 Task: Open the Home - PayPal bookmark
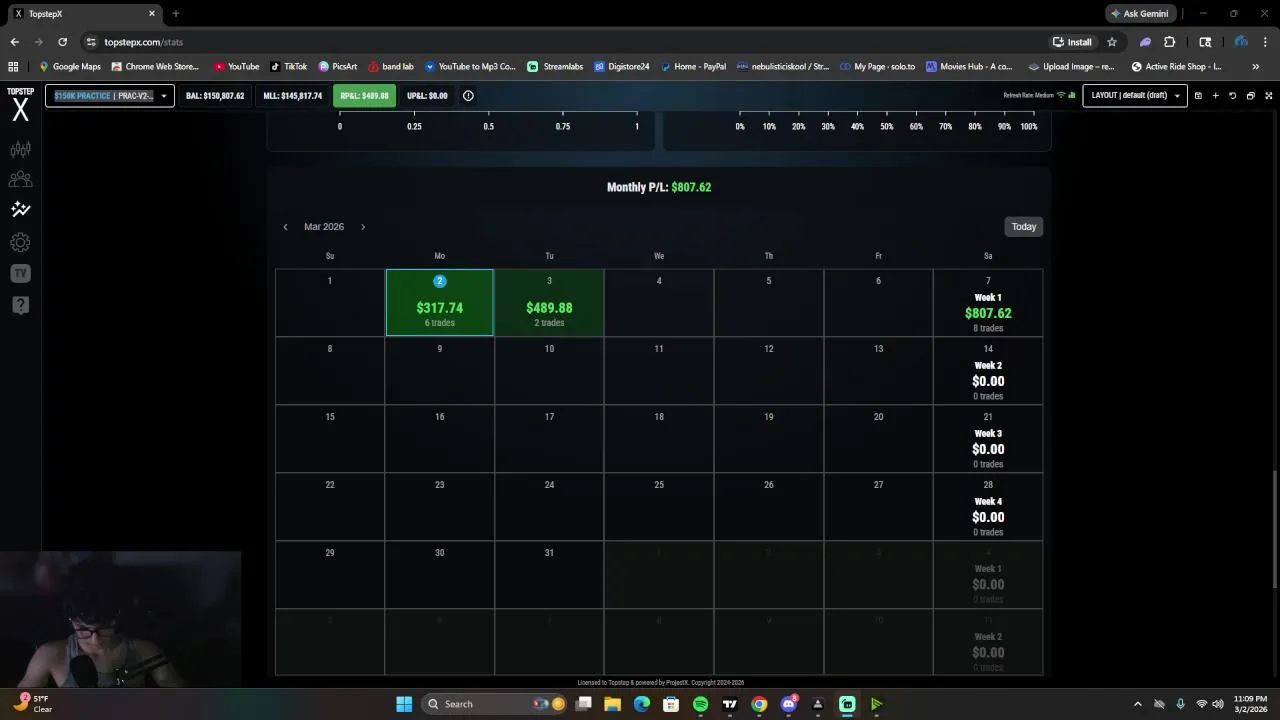pos(694,67)
